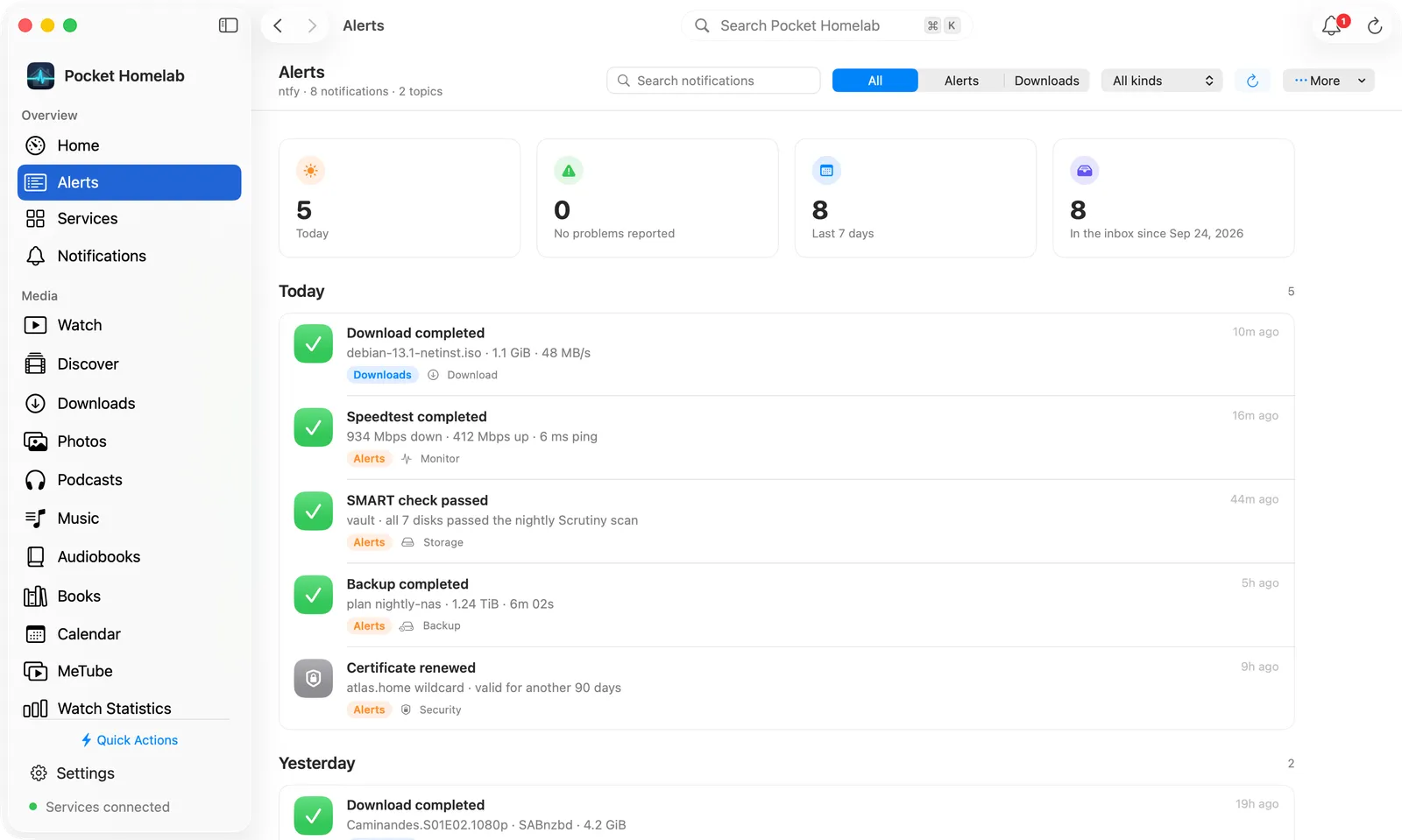Viewport: 1402px width, 840px height.
Task: Expand the More menu button
Action: click(1328, 81)
